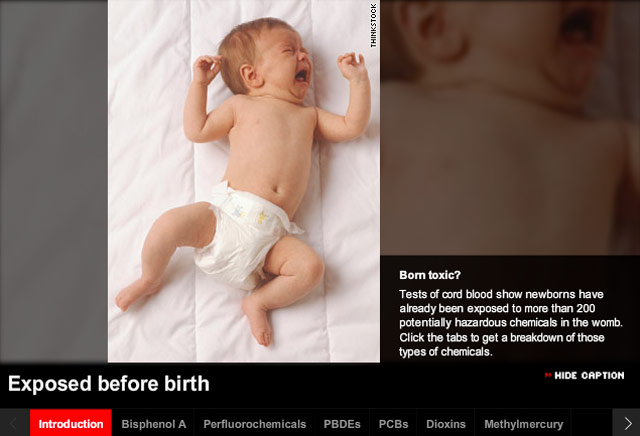Screen dimensions: 640x436
Task: Select the Dioxins tab
Action: 446,424
